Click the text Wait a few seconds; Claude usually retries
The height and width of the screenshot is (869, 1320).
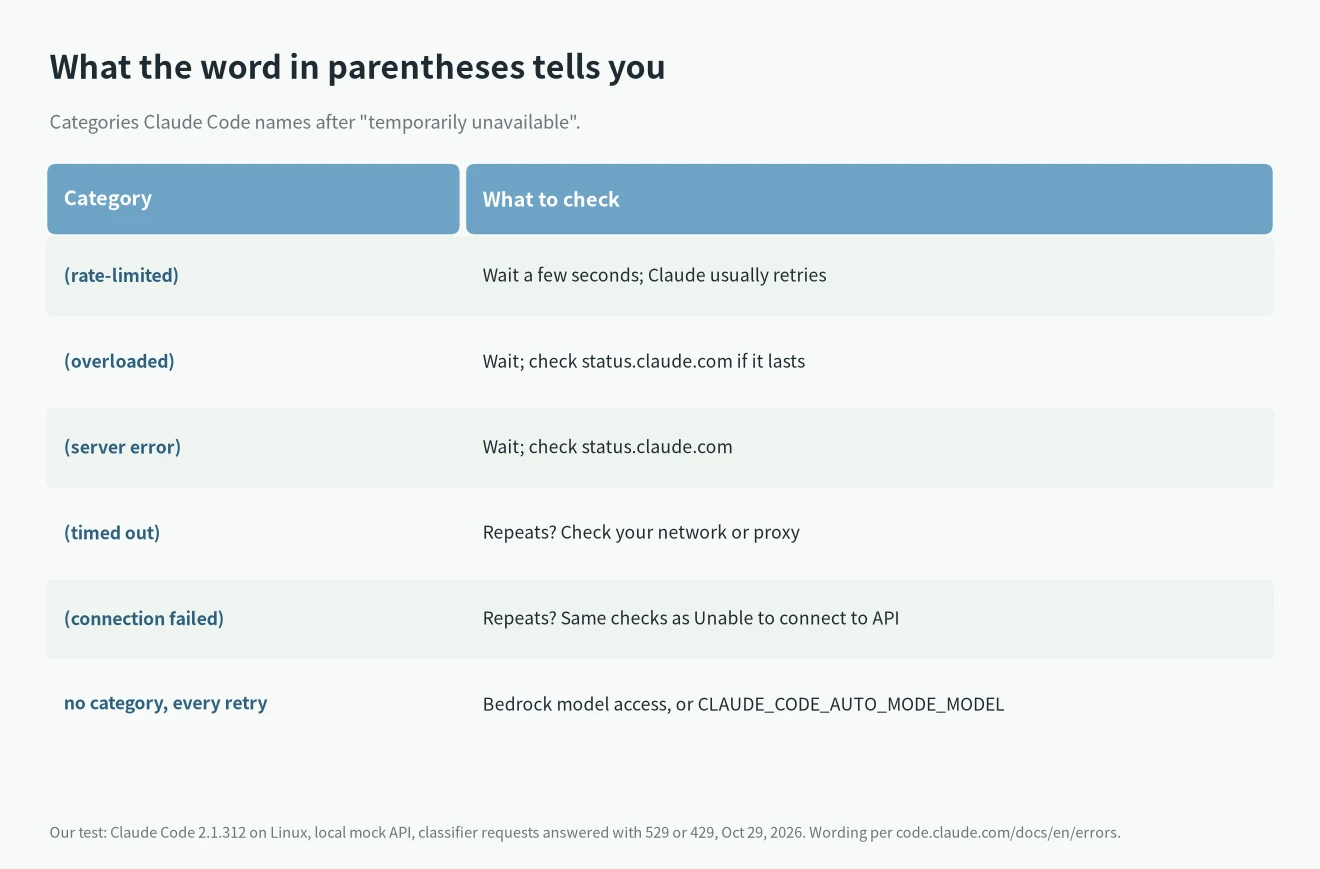[x=654, y=275]
